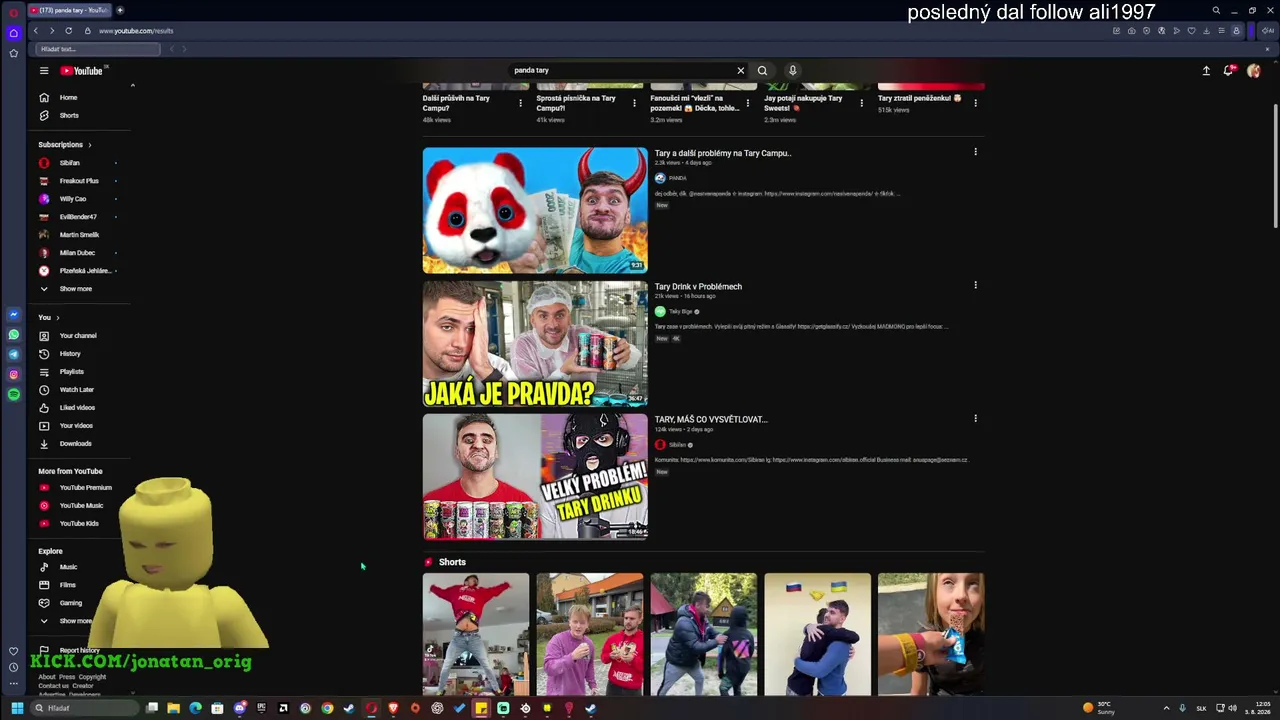Viewport: 1280px width, 720px height.
Task: Expand the You section header
Action: tap(49, 318)
